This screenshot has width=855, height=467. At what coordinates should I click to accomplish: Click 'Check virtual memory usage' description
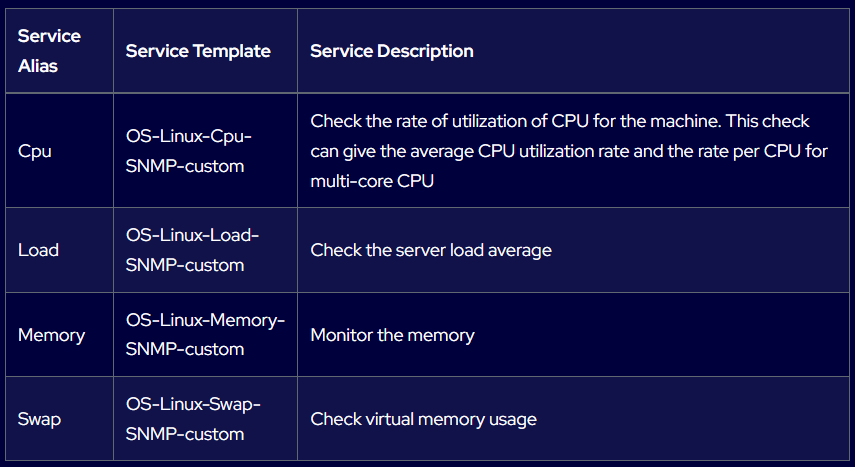point(423,420)
